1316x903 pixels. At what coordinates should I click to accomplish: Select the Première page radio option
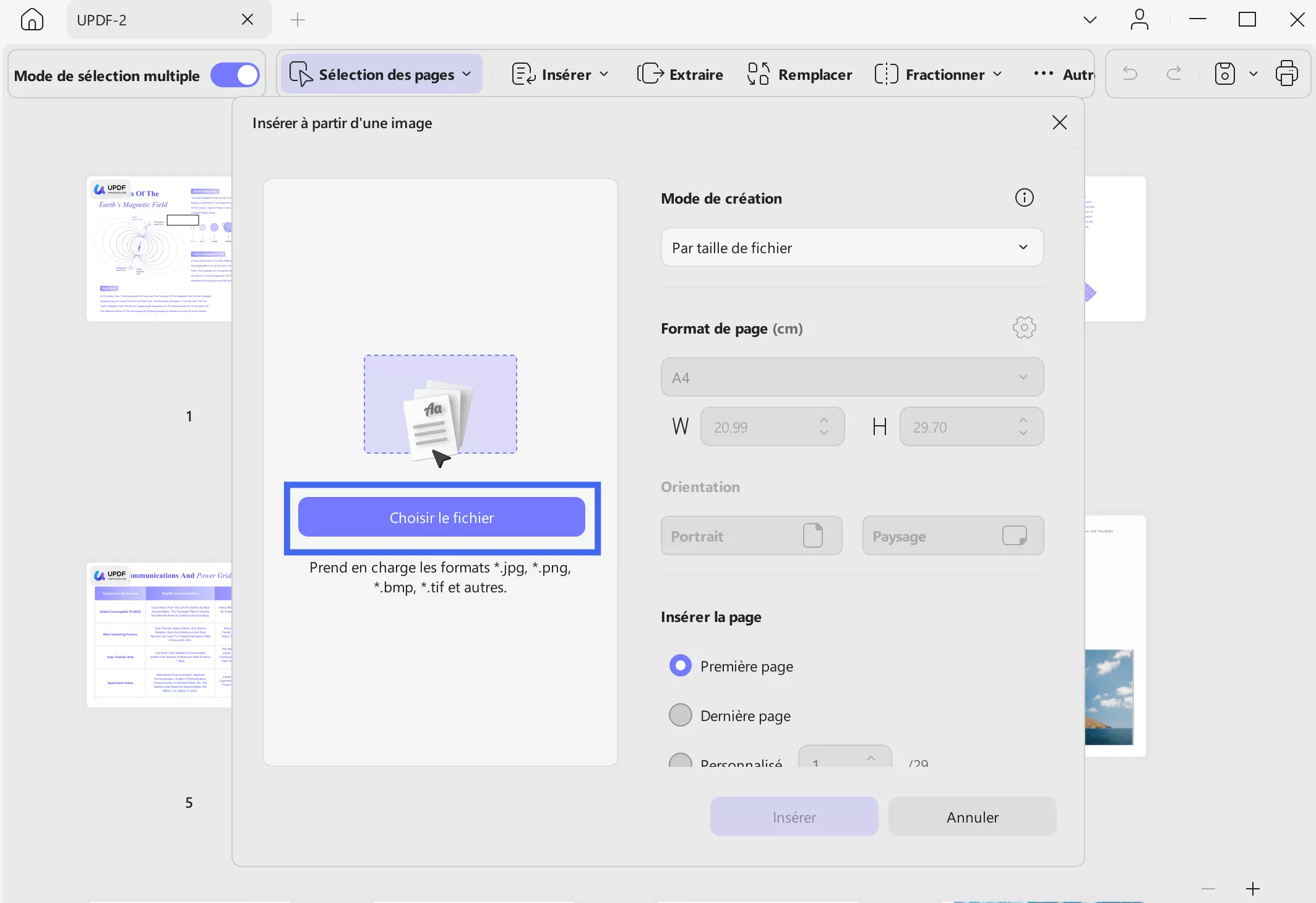click(x=681, y=666)
